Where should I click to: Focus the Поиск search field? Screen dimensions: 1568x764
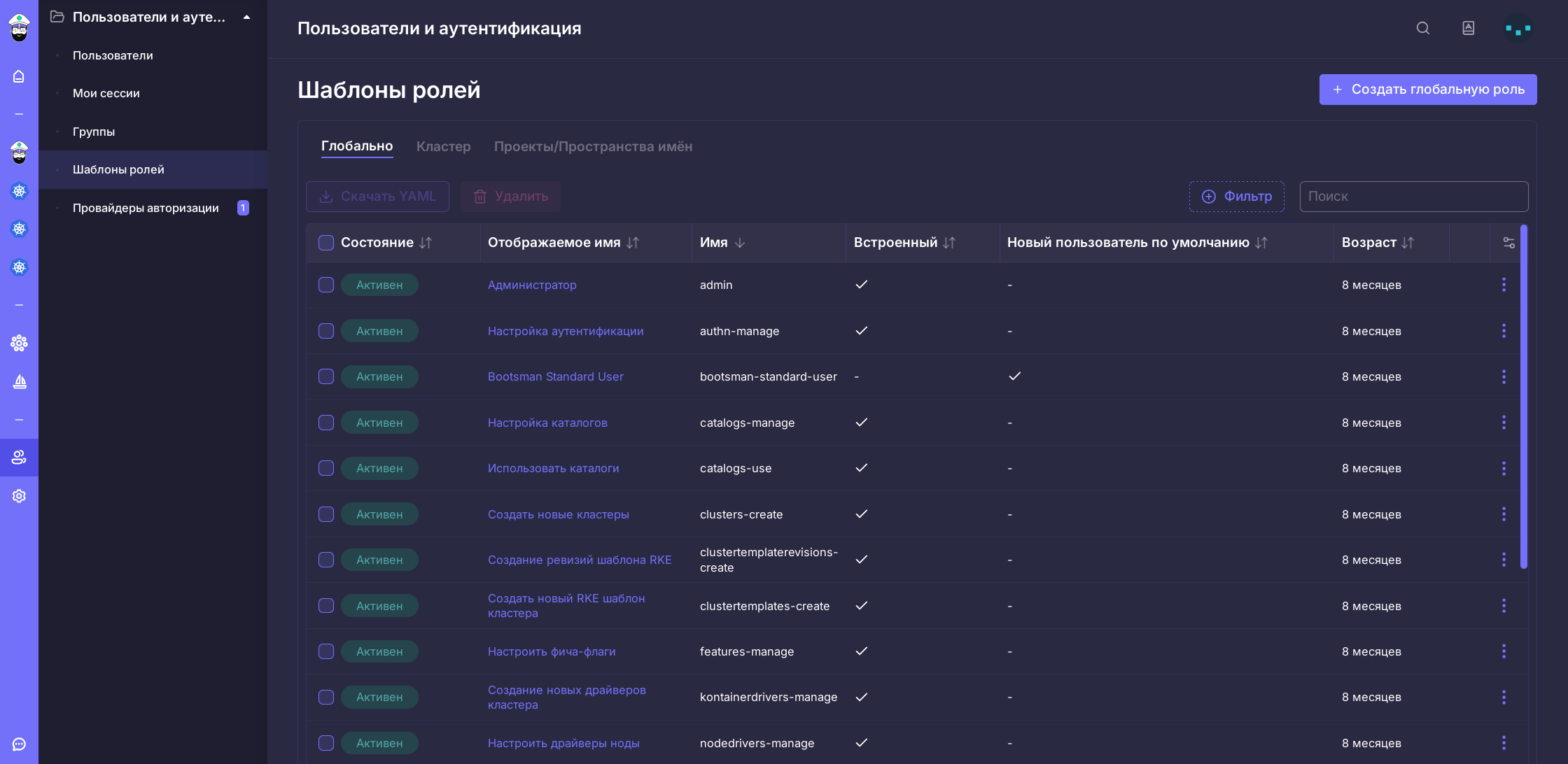1414,197
